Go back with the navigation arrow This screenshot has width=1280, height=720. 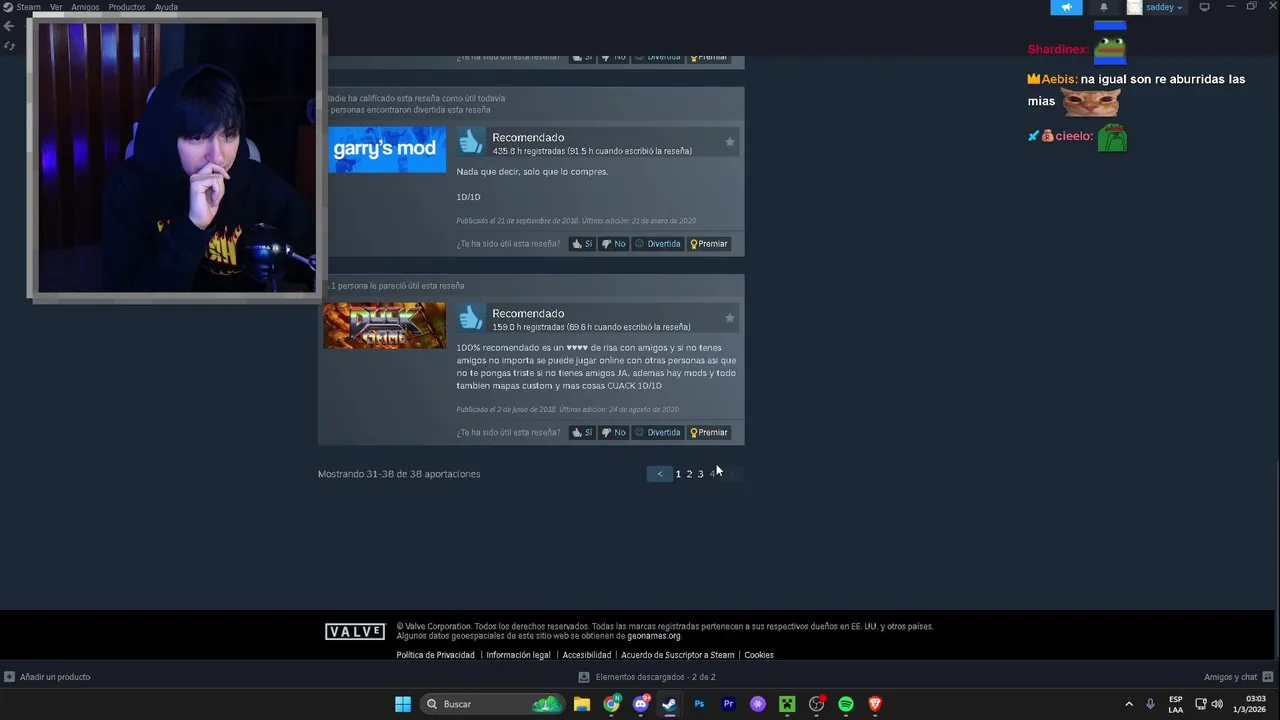pos(9,27)
